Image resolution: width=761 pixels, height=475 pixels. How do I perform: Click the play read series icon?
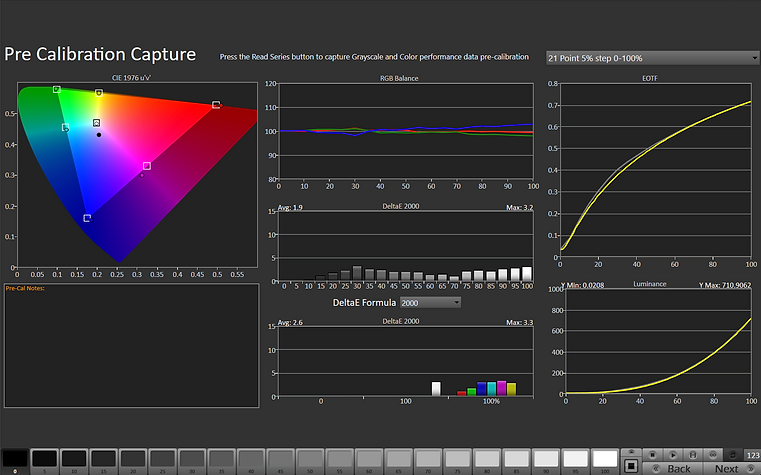coord(673,453)
